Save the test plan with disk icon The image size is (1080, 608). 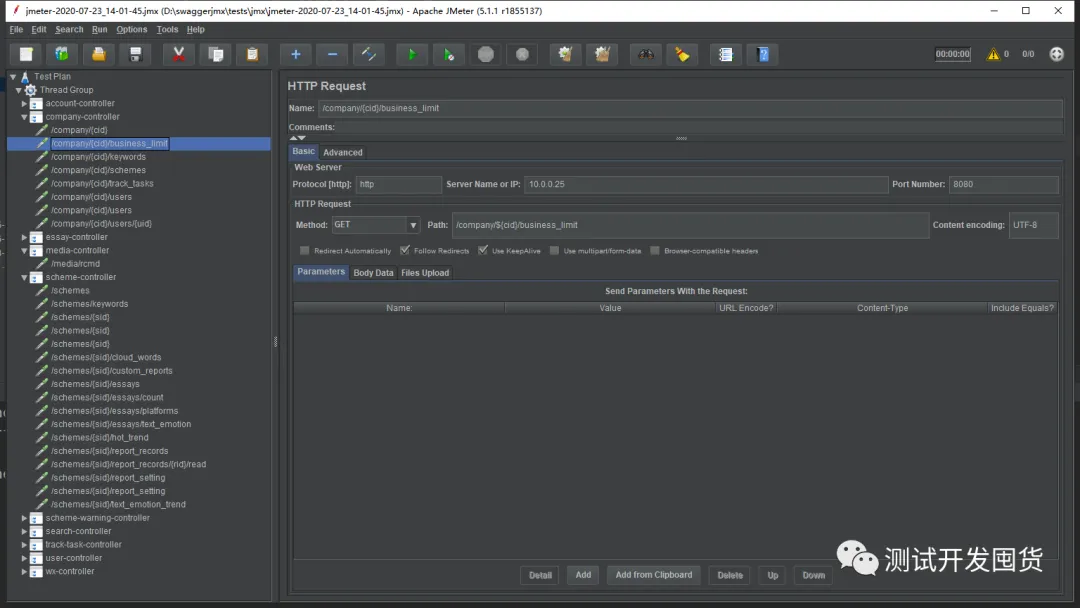[x=135, y=54]
